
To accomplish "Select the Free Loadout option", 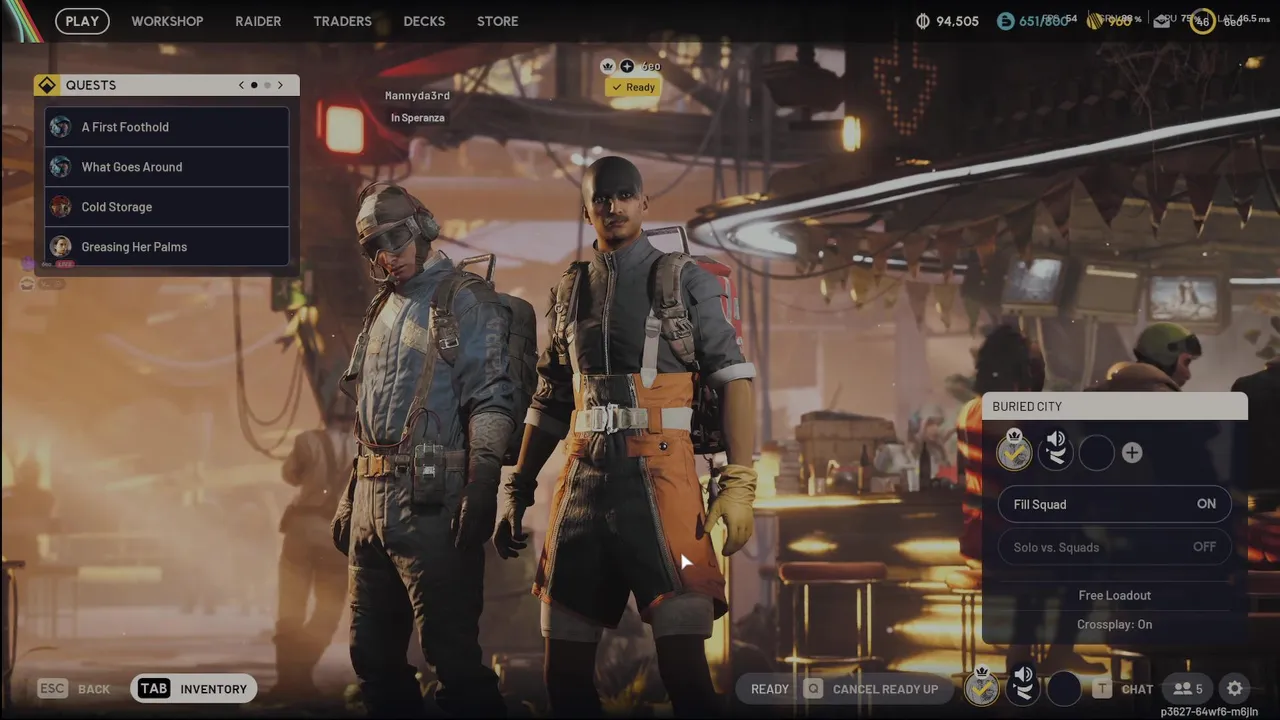I will (1115, 595).
